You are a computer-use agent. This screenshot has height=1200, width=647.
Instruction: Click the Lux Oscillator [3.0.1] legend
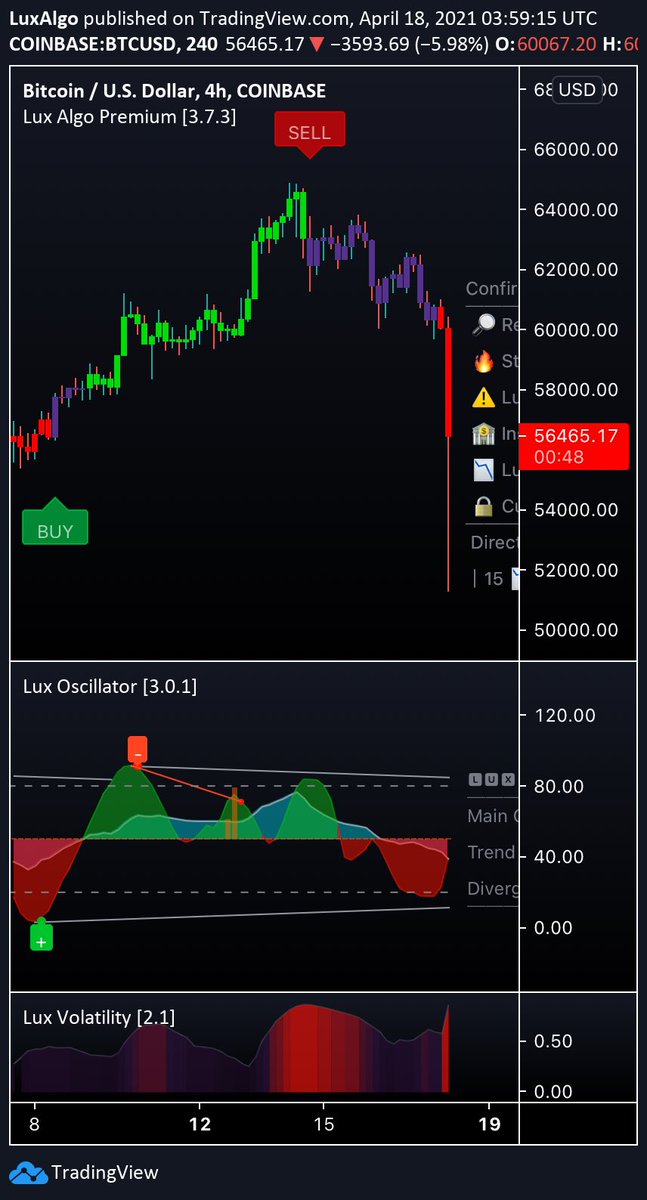110,687
